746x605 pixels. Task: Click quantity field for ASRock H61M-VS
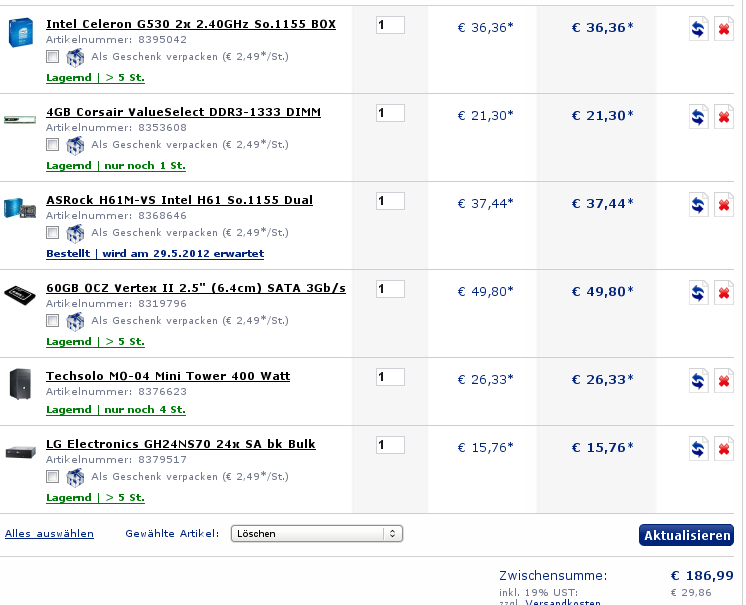[390, 201]
